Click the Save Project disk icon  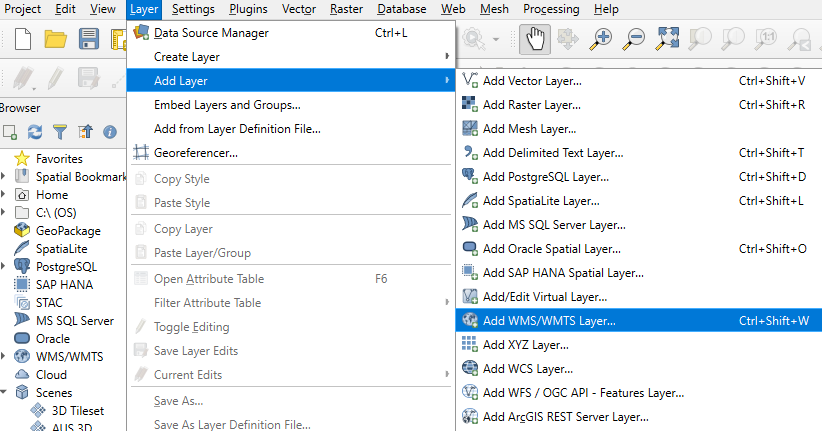[x=88, y=39]
